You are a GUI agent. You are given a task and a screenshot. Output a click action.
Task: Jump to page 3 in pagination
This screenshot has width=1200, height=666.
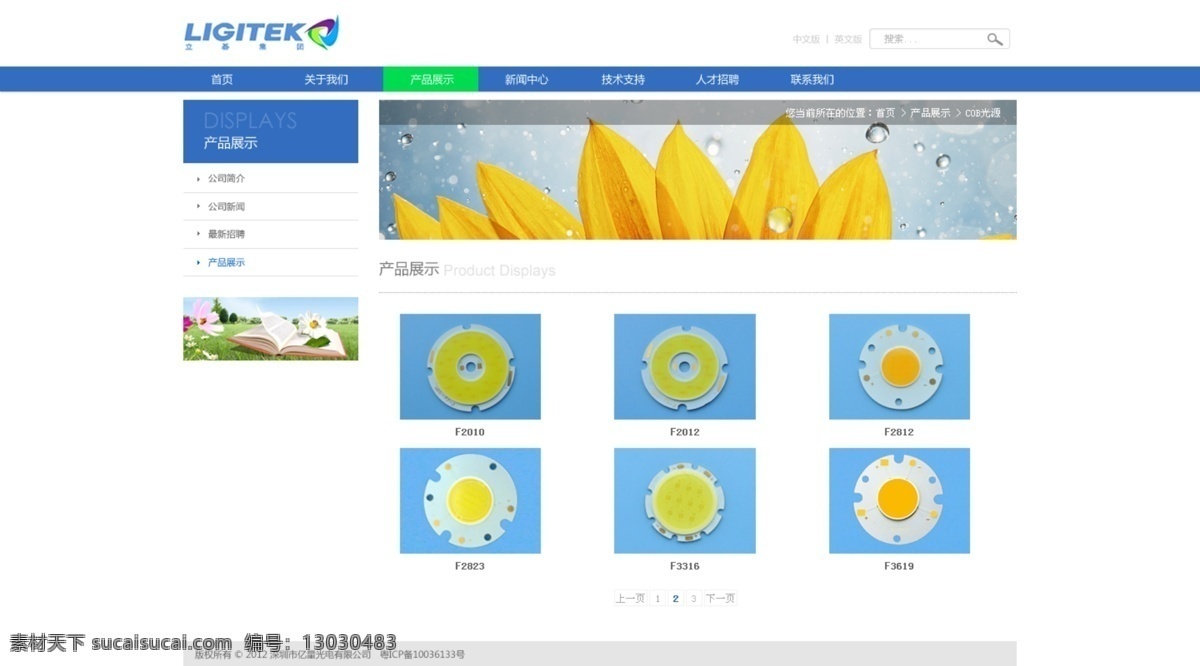tap(693, 598)
